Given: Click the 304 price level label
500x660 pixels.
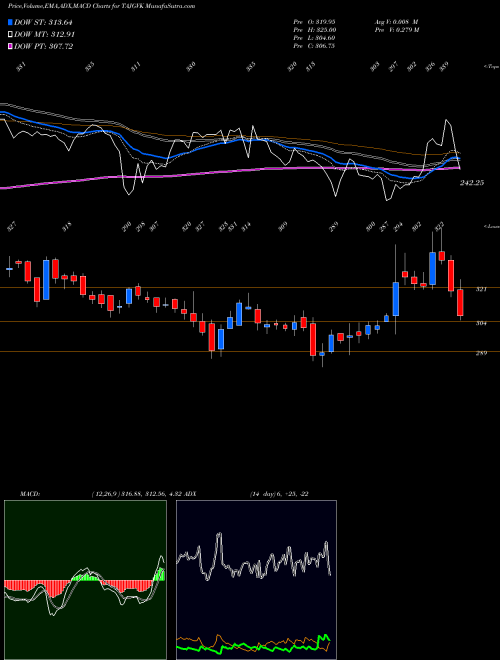Looking at the screenshot, I should [x=481, y=323].
